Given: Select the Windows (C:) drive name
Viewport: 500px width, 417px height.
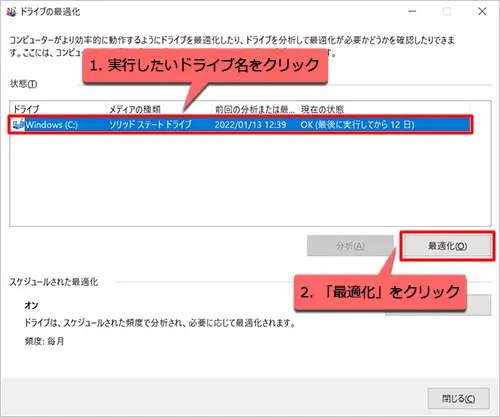Looking at the screenshot, I should [x=52, y=125].
